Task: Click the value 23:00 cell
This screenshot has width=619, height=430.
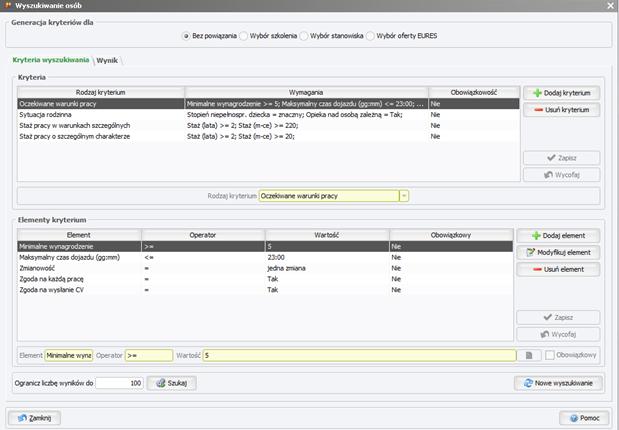Action: (x=327, y=257)
